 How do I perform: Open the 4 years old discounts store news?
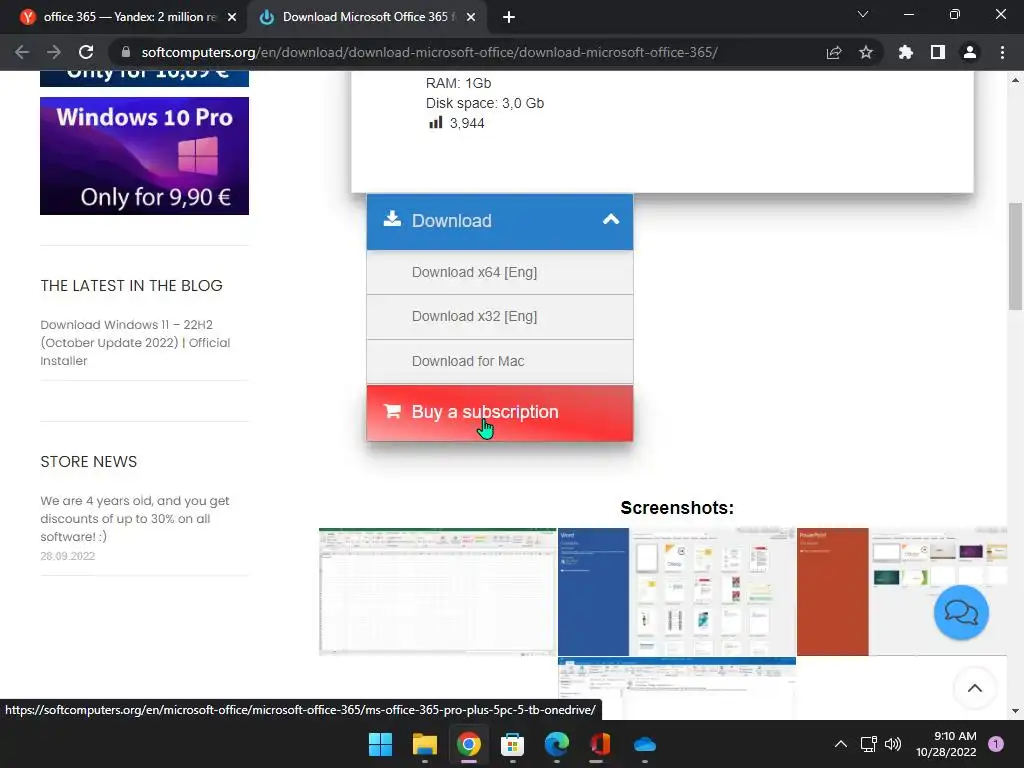(135, 519)
